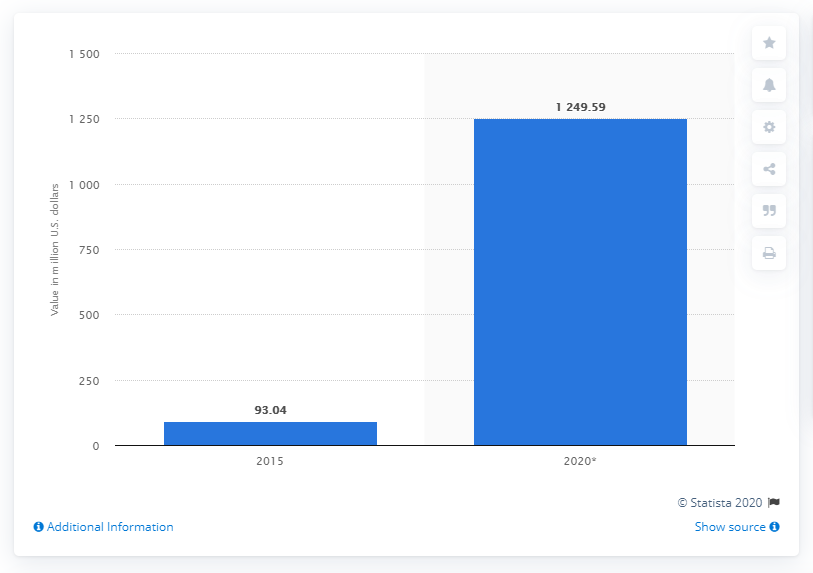Click the info icon beside Additional Information

[x=38, y=527]
